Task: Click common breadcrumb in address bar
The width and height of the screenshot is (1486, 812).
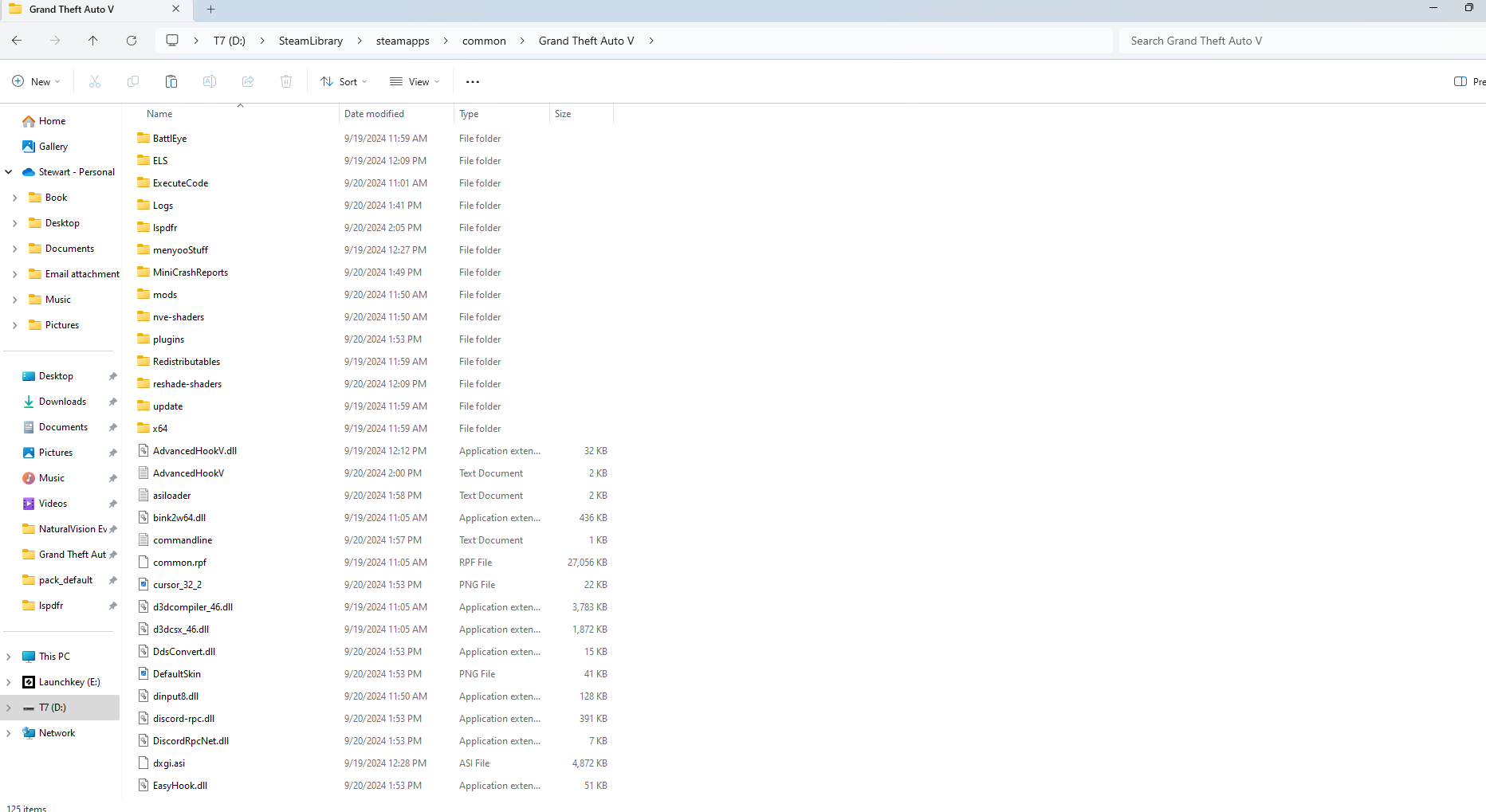Action: (484, 41)
